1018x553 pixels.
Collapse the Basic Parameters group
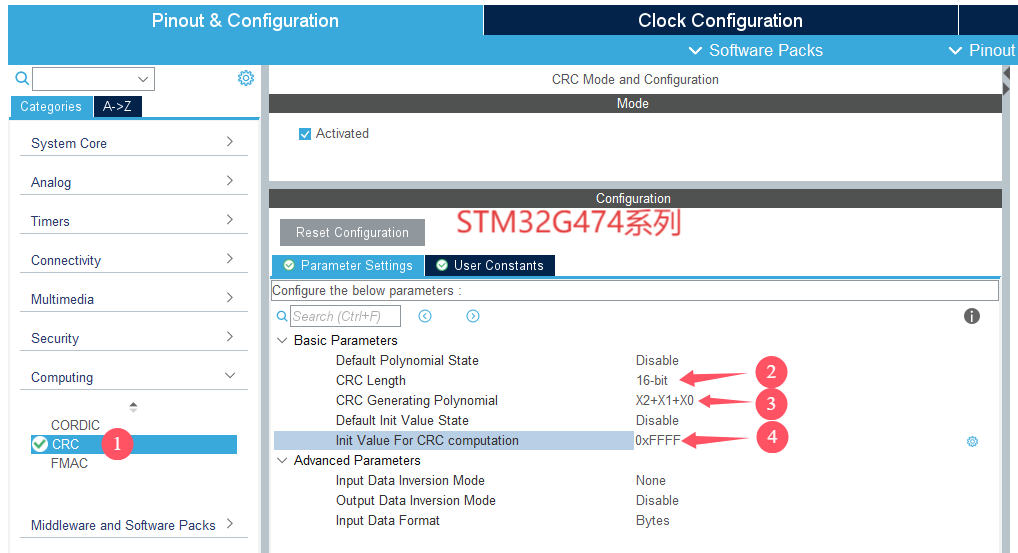282,340
